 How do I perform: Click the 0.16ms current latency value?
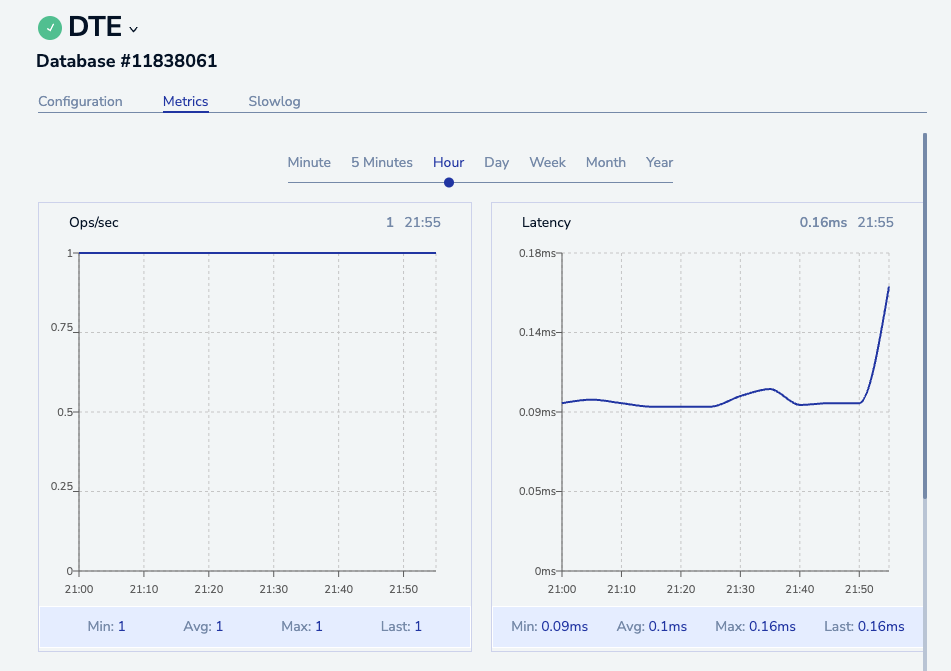(x=823, y=223)
